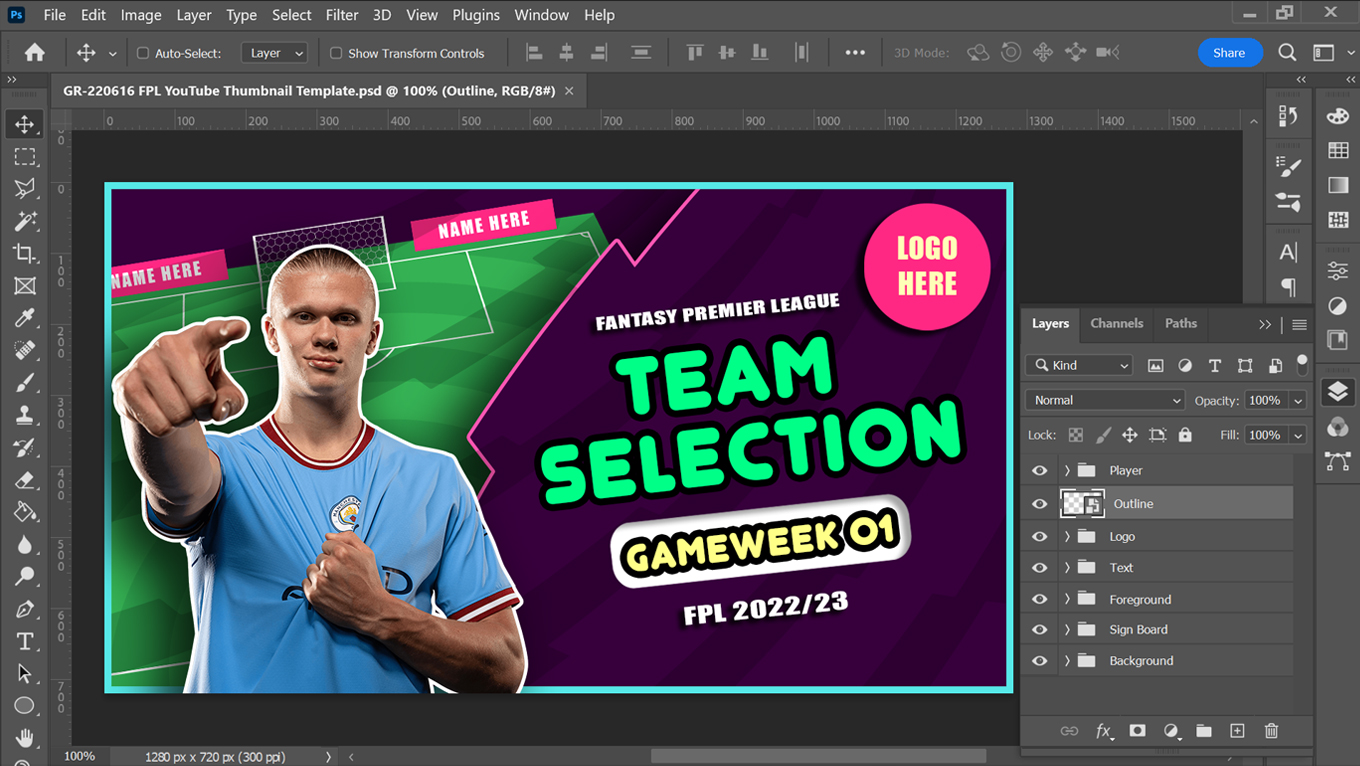Viewport: 1360px width, 766px height.
Task: Open the Add layer style menu
Action: pos(1104,731)
